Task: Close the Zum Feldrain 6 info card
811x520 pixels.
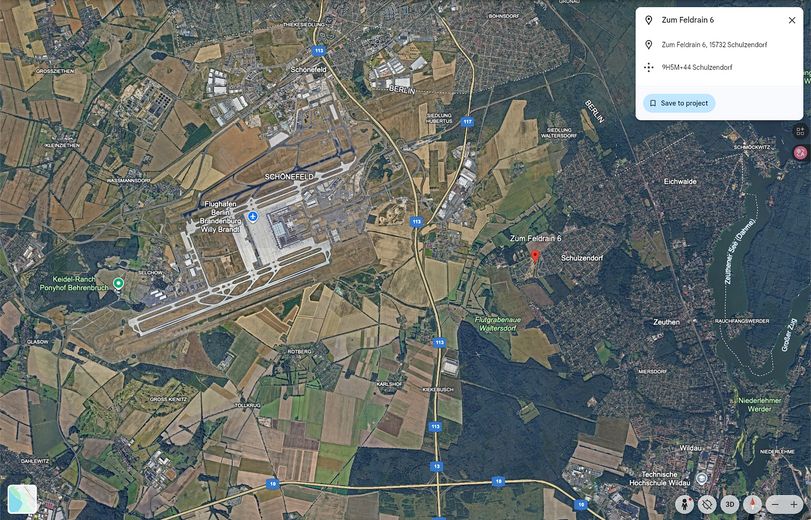Action: (792, 20)
